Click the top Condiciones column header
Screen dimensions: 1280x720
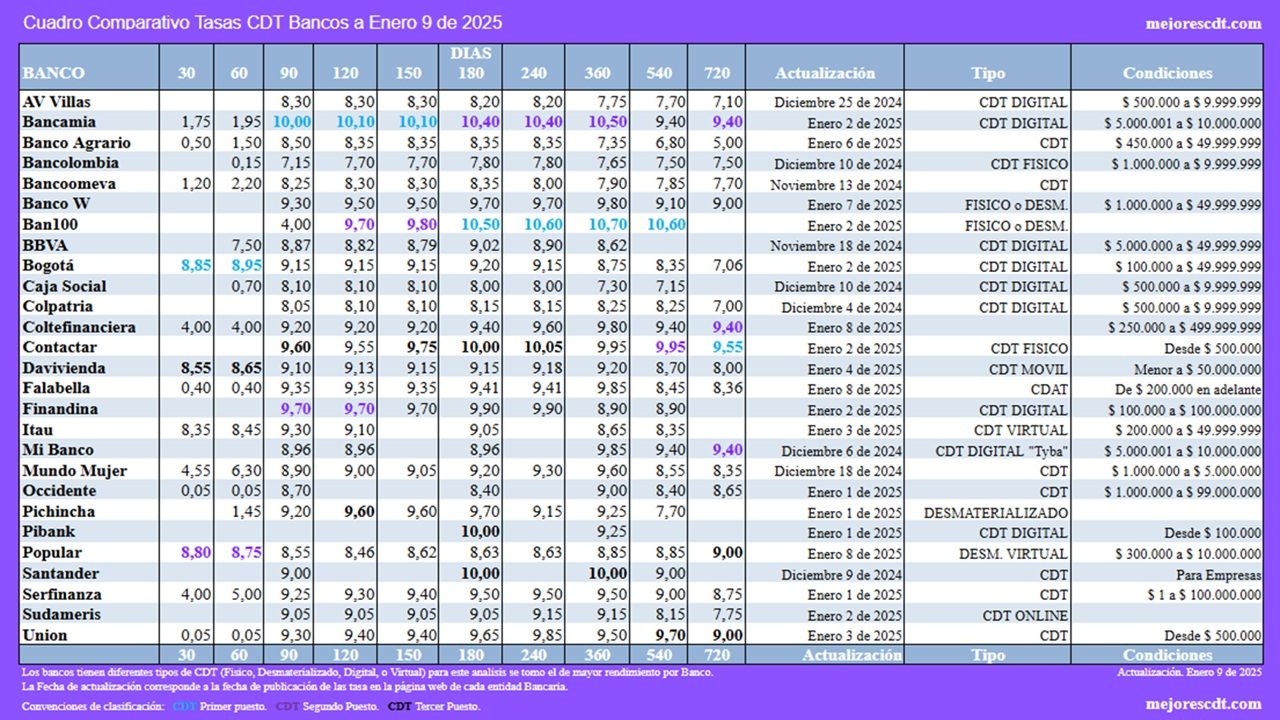pos(1167,73)
